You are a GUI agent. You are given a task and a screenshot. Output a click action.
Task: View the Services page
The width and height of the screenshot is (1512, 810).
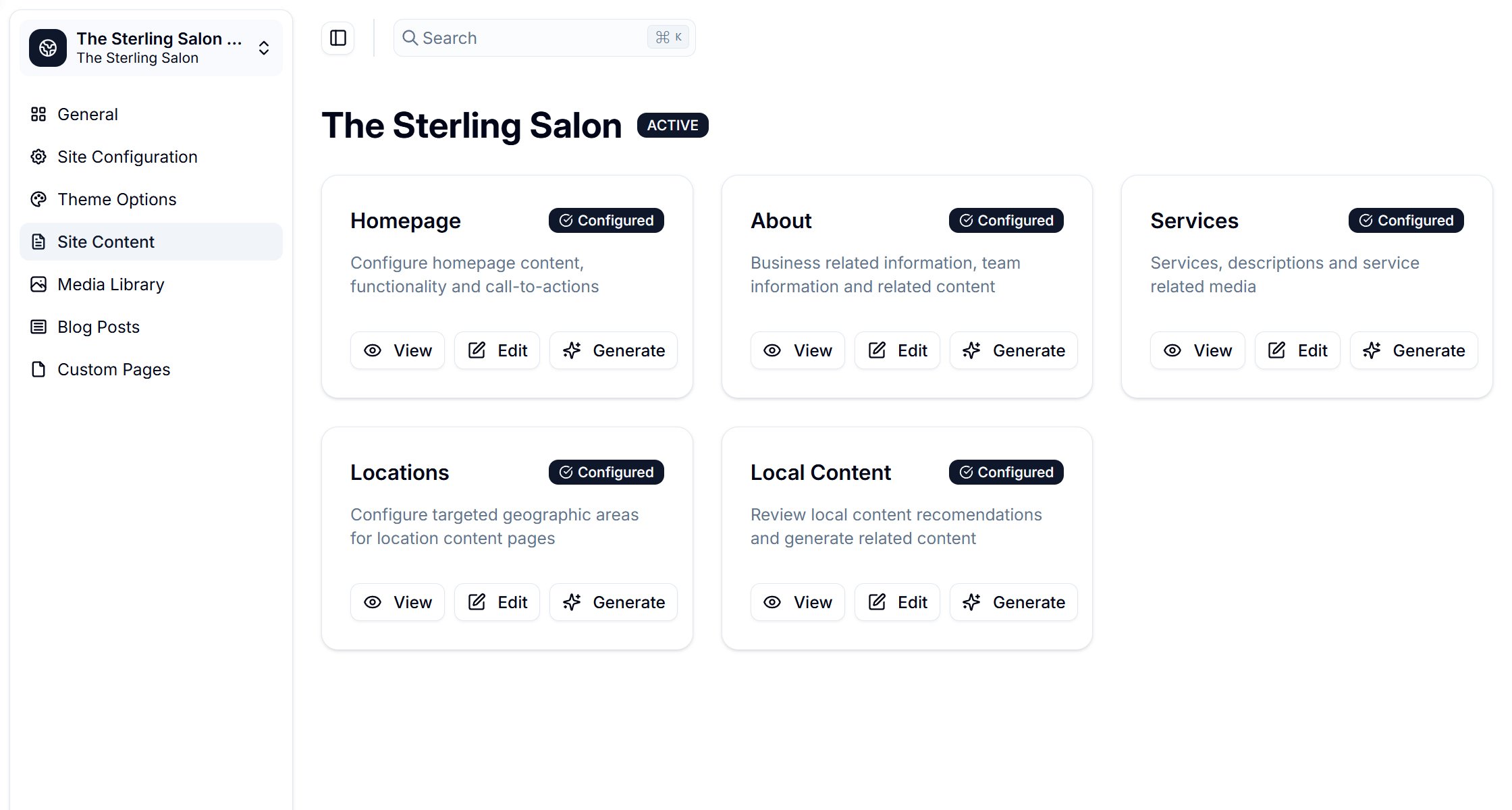pos(1197,351)
